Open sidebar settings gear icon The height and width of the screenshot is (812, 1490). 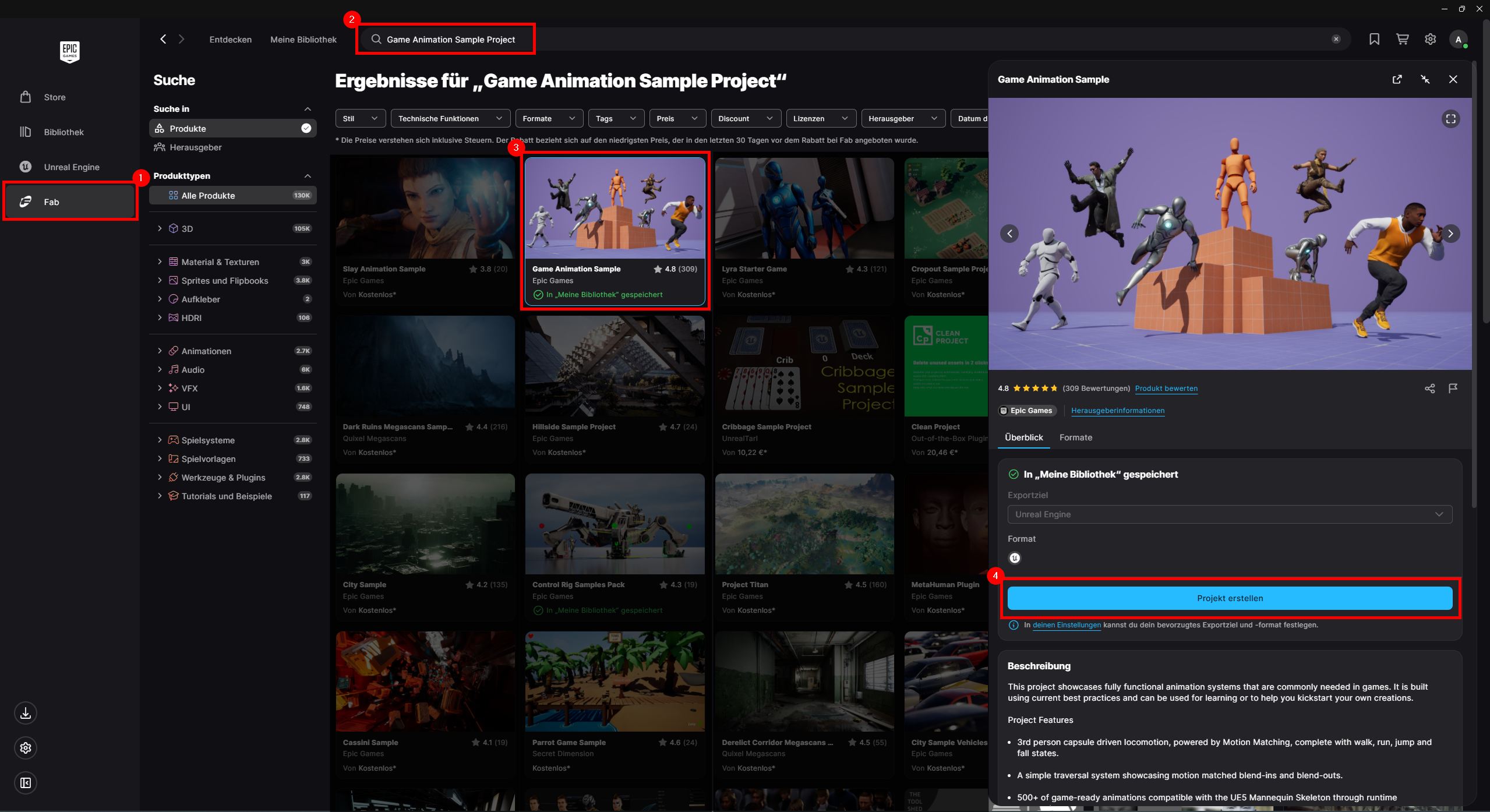[26, 748]
